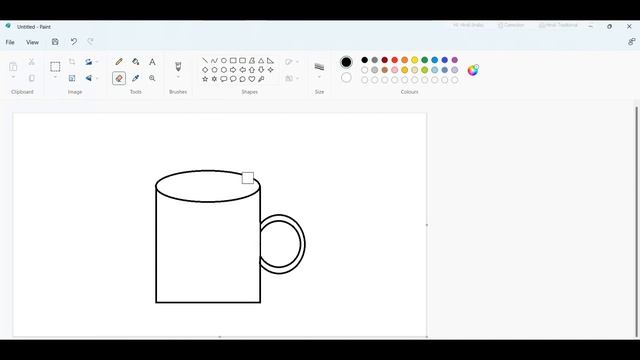
Task: Click the Size line thickness icon
Action: [319, 66]
